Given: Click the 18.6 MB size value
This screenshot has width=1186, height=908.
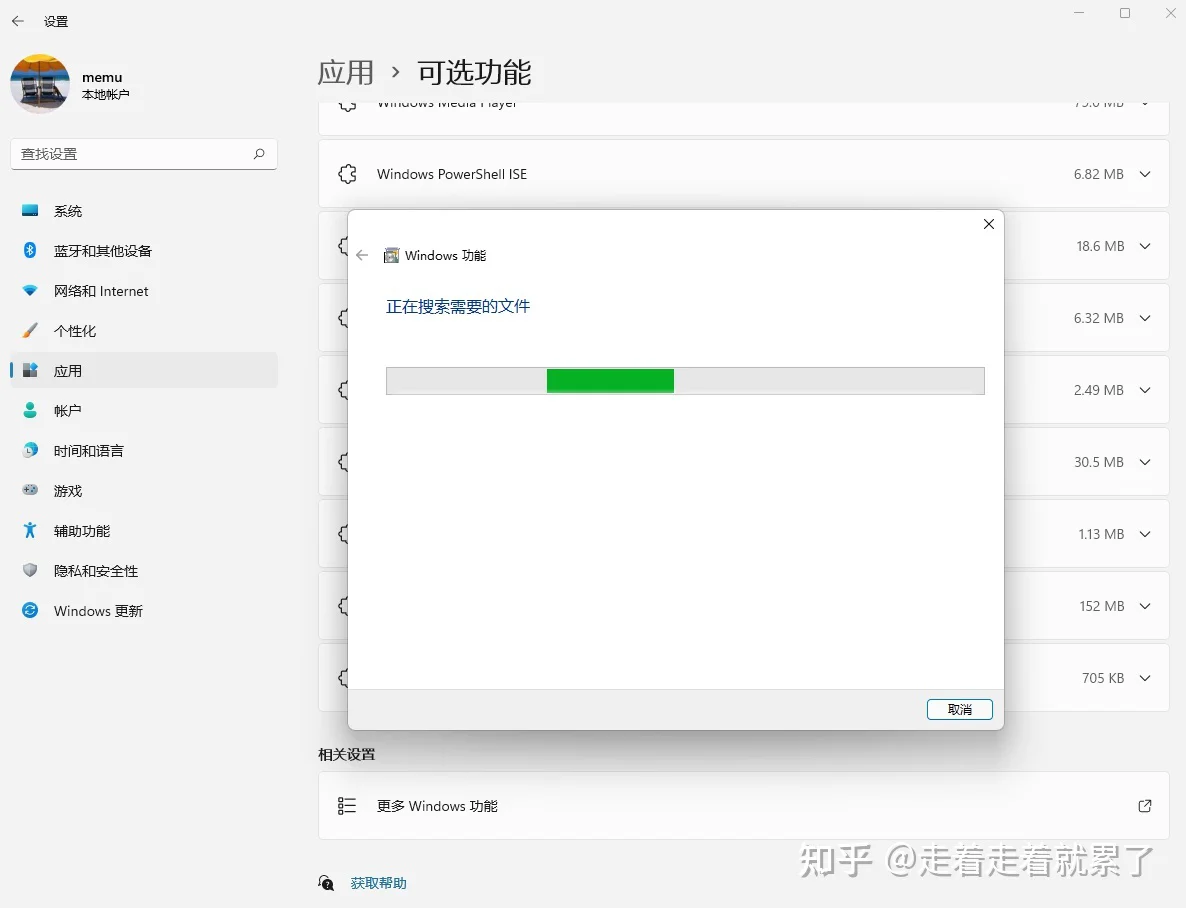Looking at the screenshot, I should tap(1101, 246).
